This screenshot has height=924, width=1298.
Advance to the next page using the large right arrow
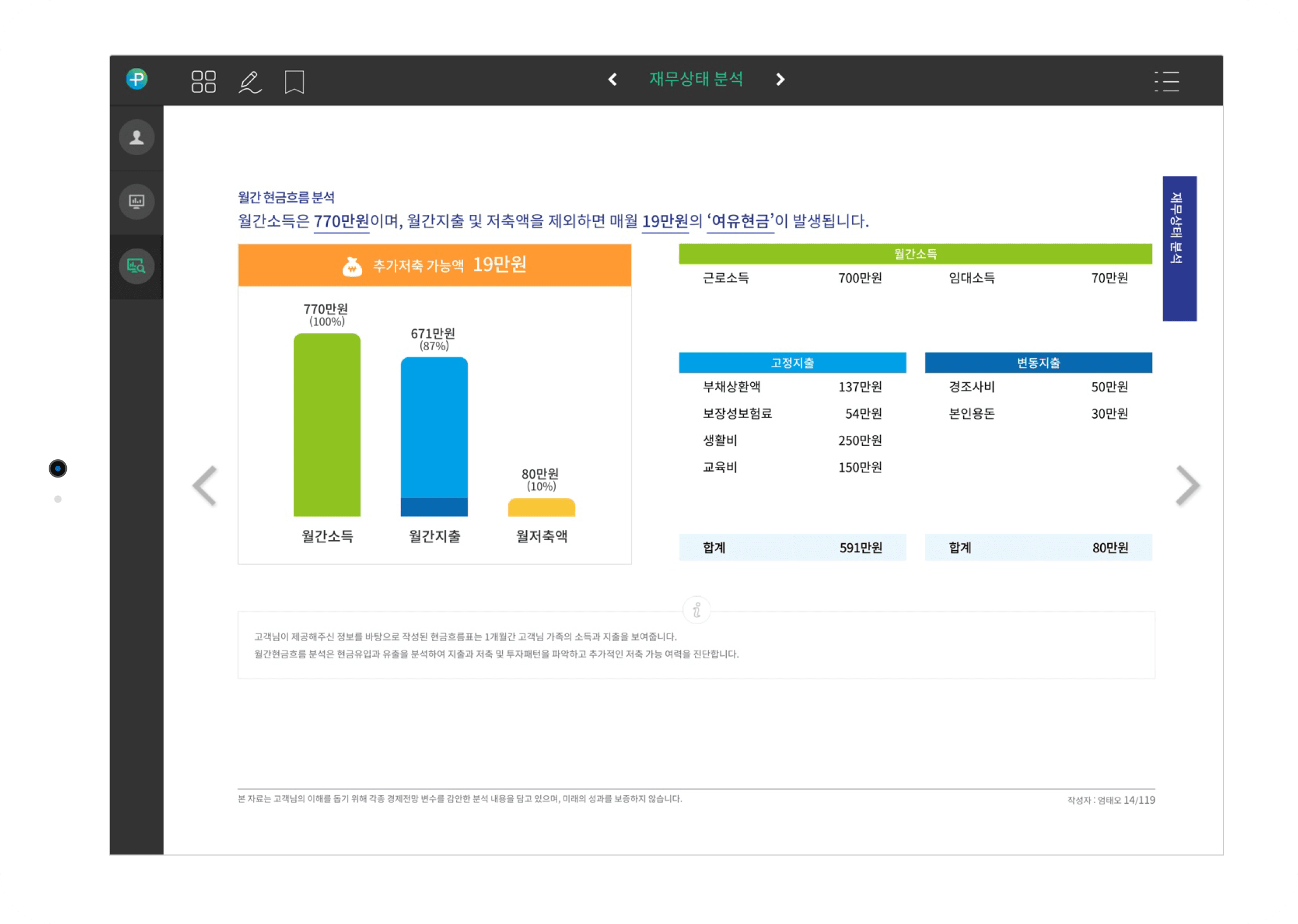[1188, 486]
